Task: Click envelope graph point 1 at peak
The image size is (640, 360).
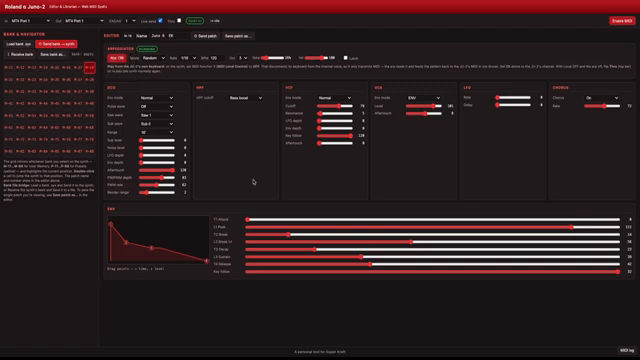Action: (x=111, y=224)
